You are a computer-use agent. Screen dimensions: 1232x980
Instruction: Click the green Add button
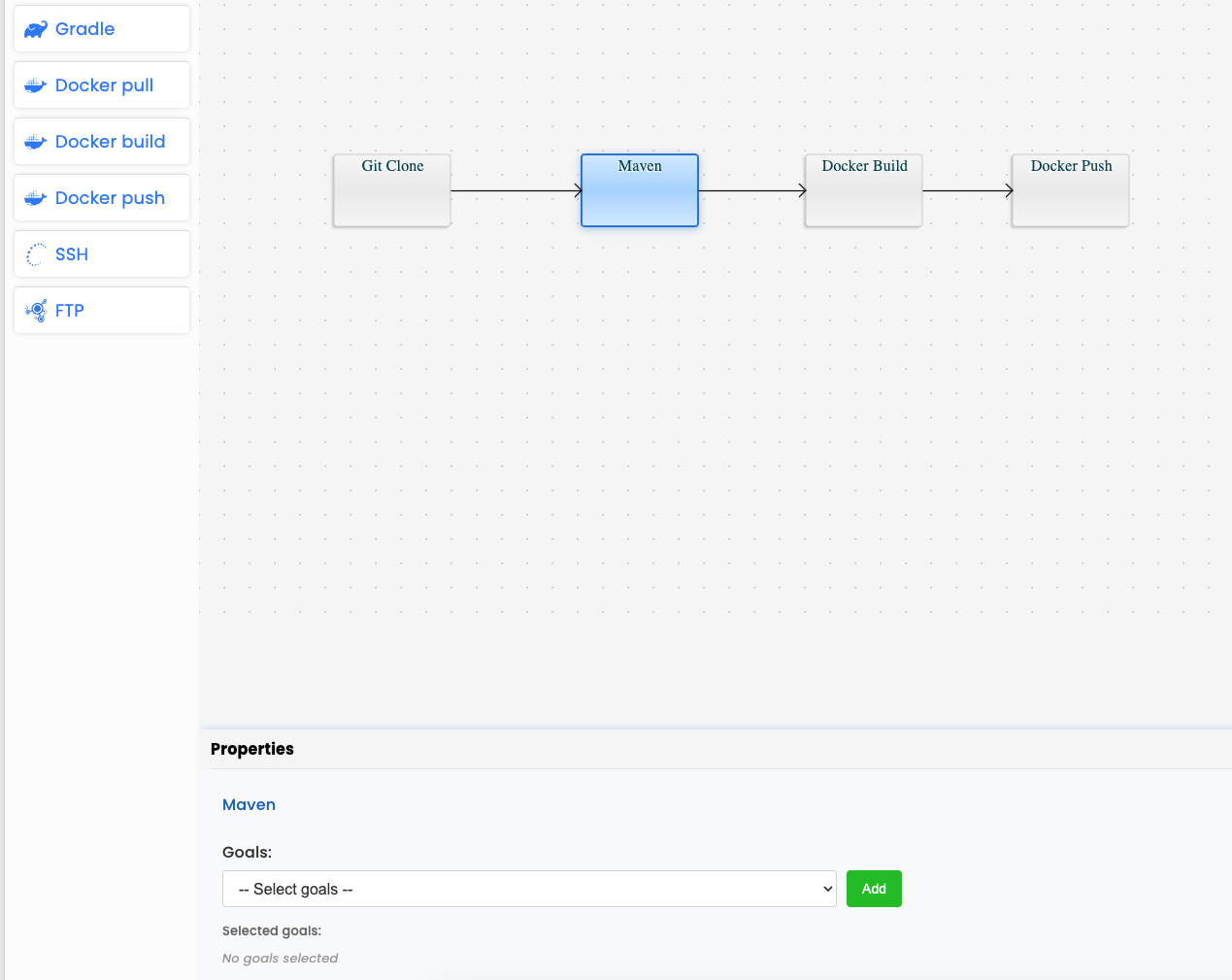tap(873, 889)
